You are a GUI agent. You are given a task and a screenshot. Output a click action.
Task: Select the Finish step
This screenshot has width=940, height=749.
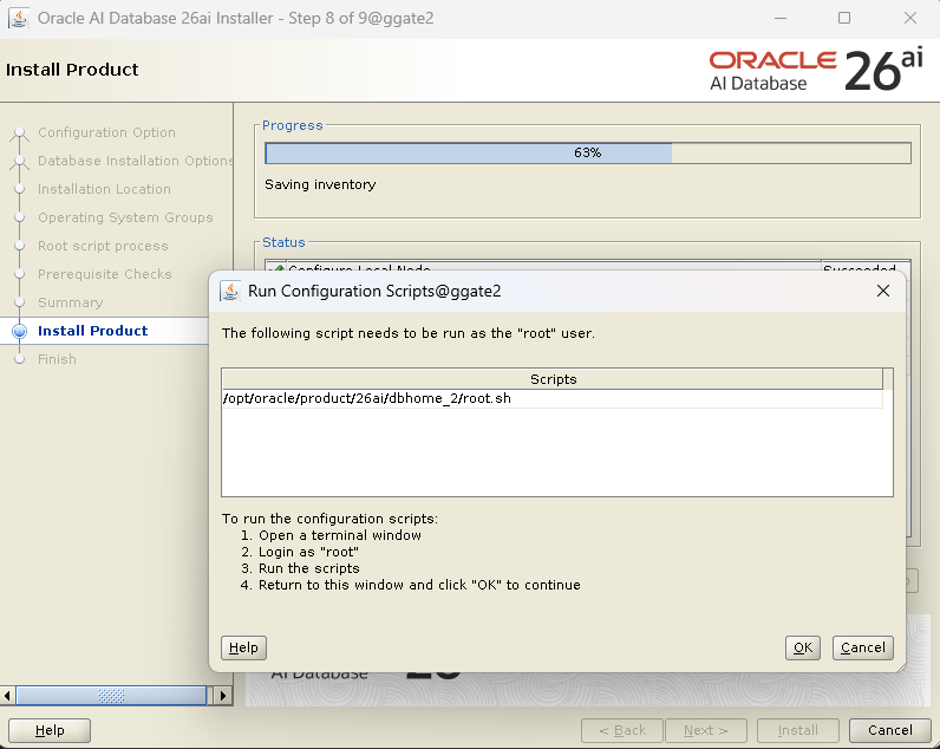click(57, 359)
